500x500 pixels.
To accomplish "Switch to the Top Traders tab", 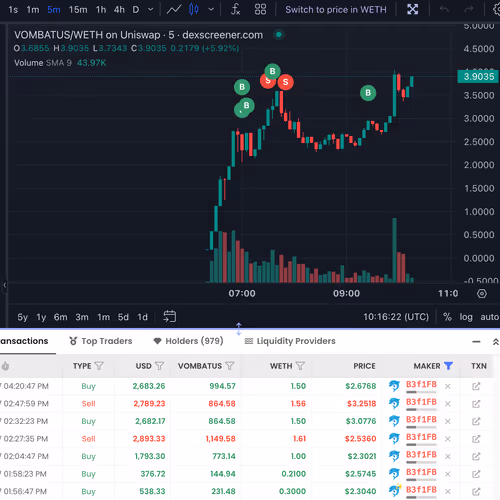I will 101,341.
